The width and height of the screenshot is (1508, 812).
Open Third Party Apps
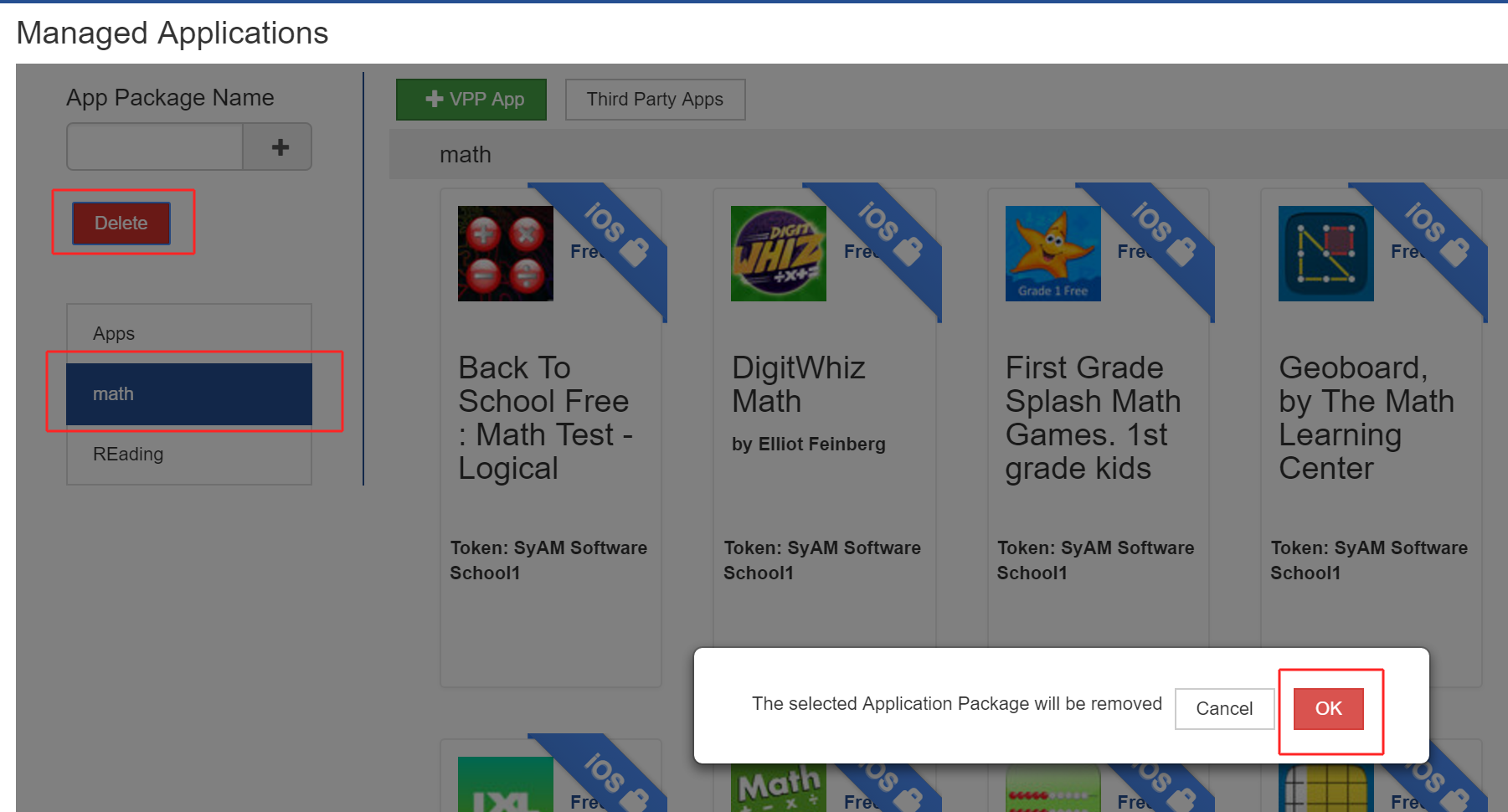655,100
